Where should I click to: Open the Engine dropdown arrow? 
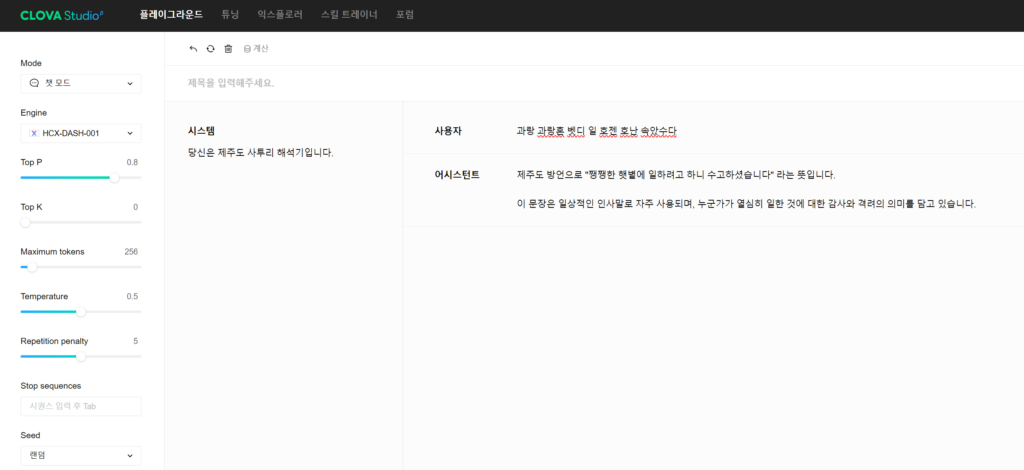pyautogui.click(x=129, y=133)
